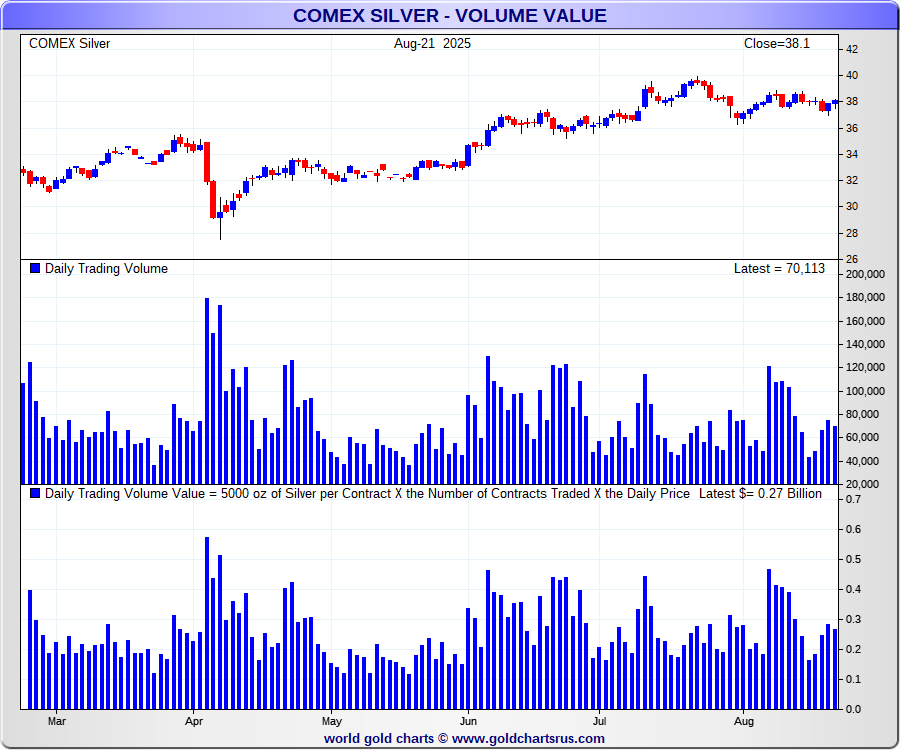Click the Mar label on the time axis
Image resolution: width=900 pixels, height=750 pixels.
pos(57,720)
